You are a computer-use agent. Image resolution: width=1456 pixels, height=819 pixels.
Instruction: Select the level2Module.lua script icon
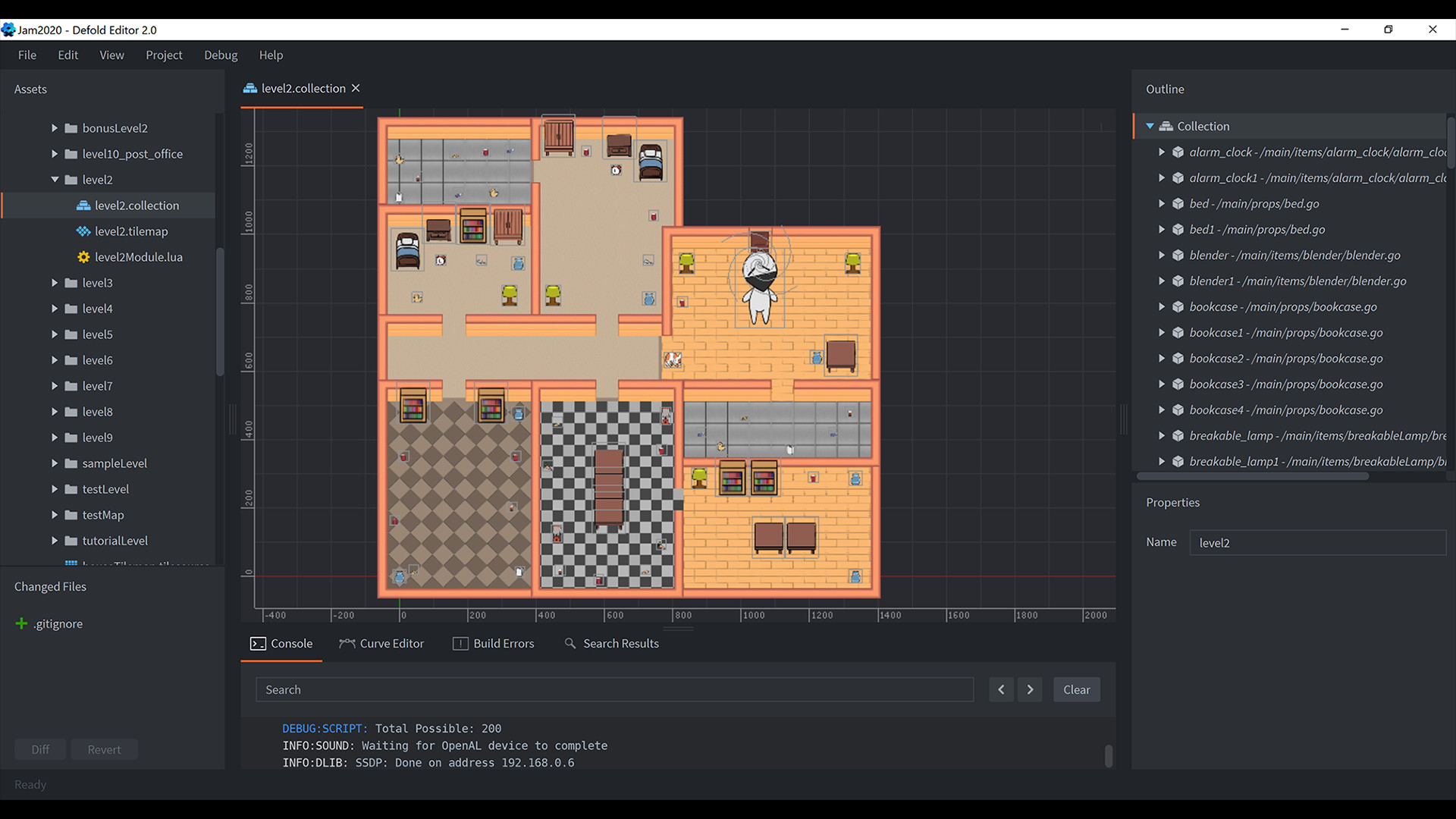point(83,257)
